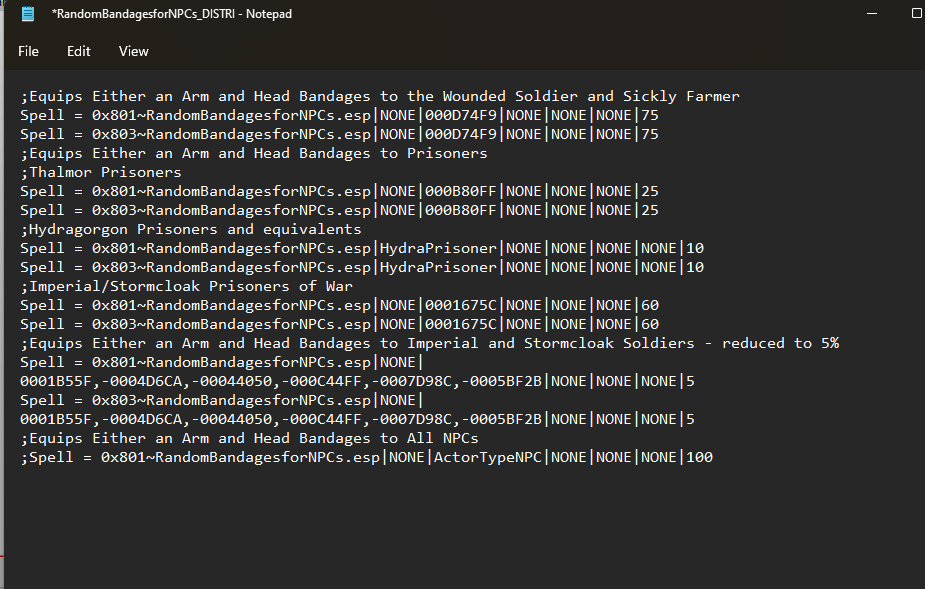Open the View menu
The width and height of the screenshot is (925, 589).
[x=133, y=51]
